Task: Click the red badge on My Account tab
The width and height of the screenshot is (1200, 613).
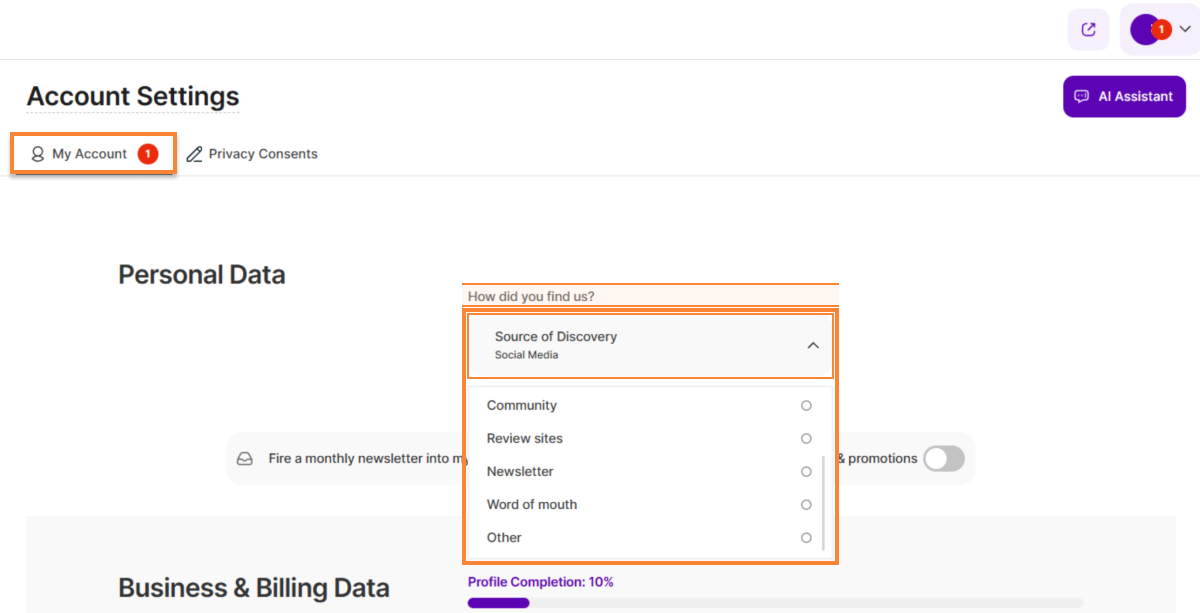Action: (x=148, y=154)
